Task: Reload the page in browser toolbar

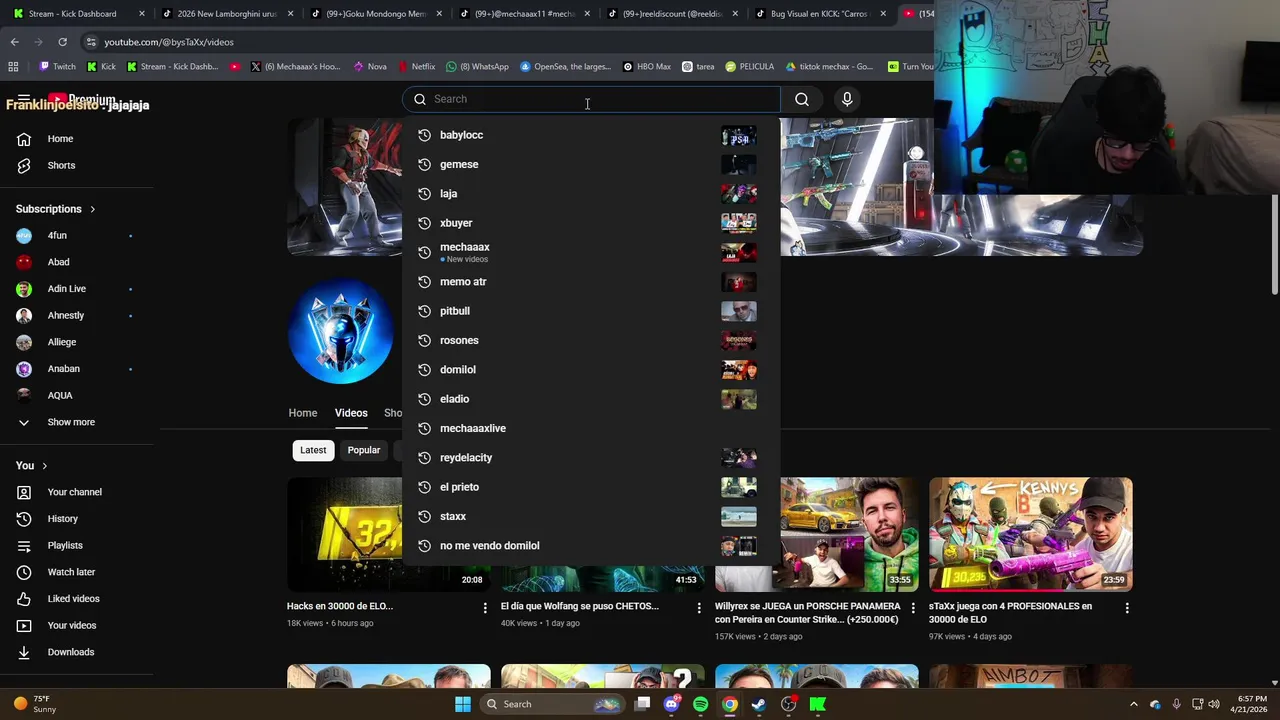Action: tap(62, 42)
